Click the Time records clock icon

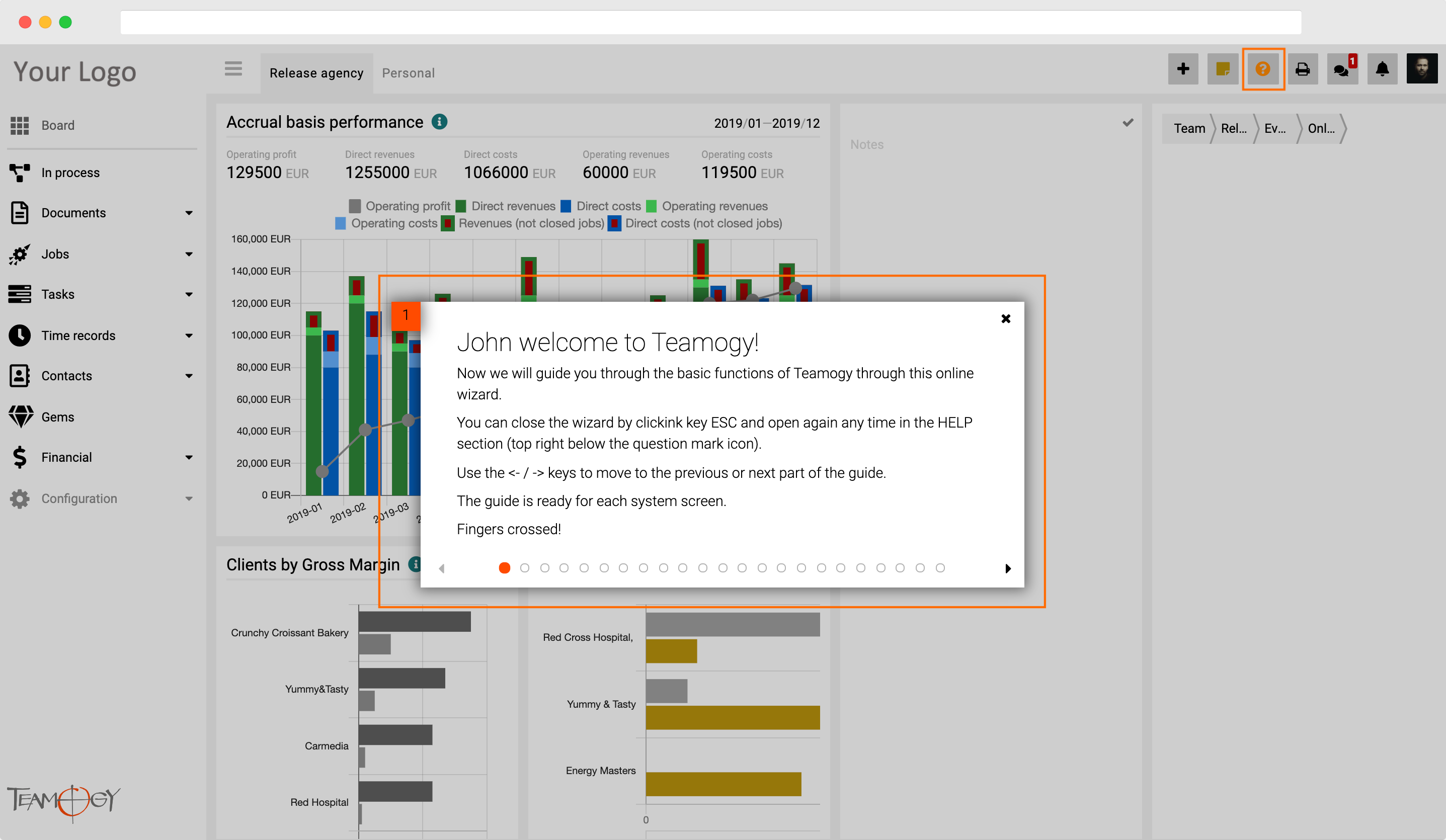pos(20,335)
